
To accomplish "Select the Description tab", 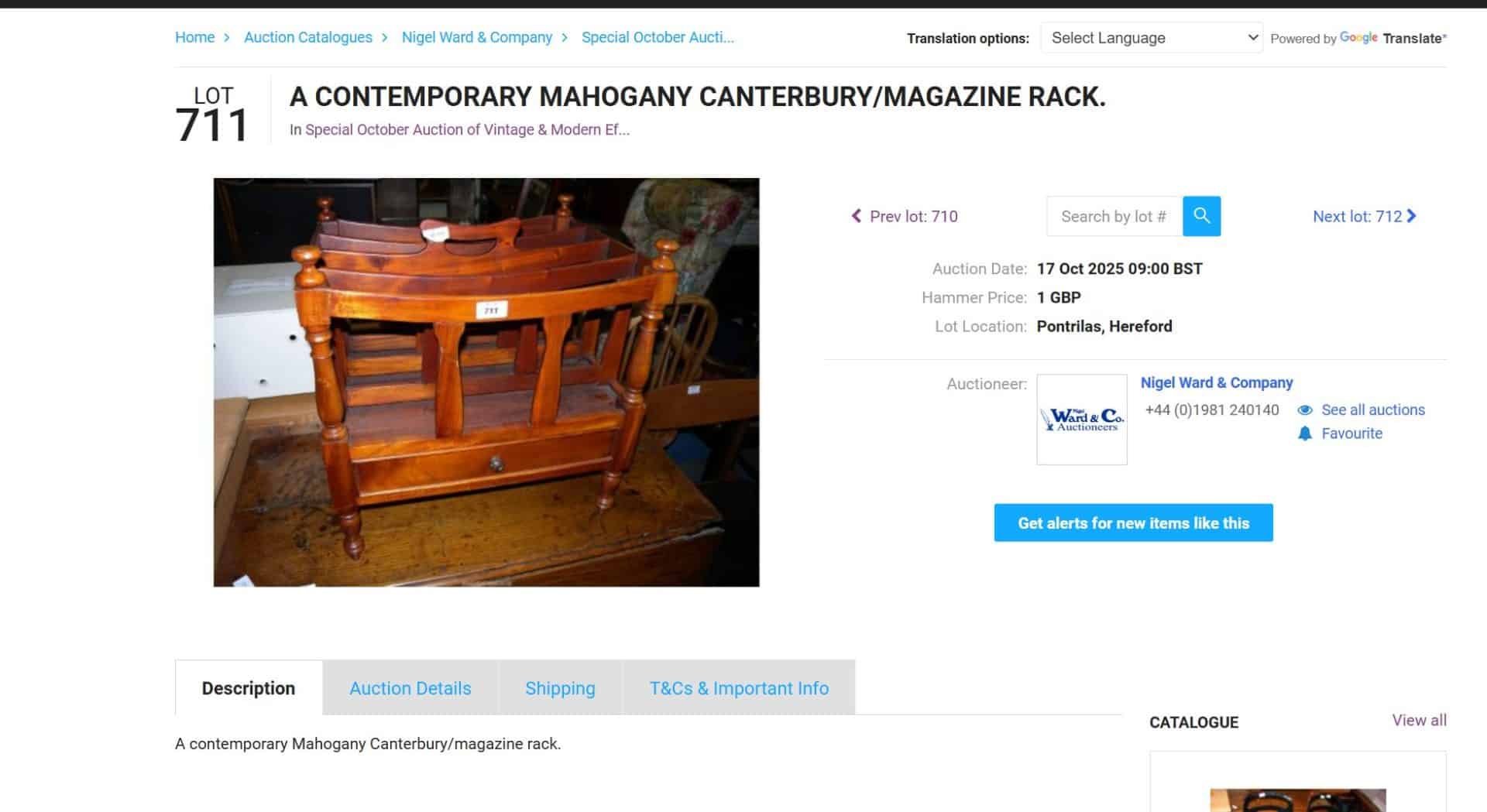I will click(249, 688).
